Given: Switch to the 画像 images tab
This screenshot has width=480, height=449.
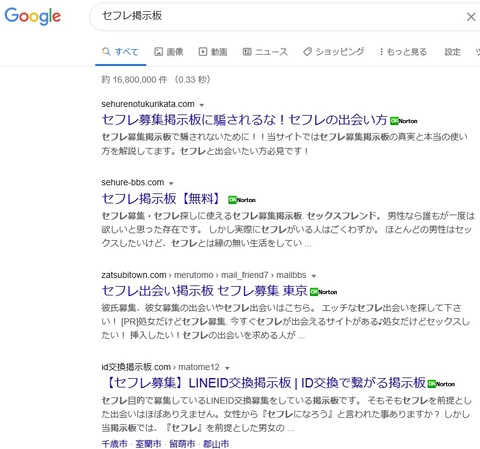Looking at the screenshot, I should click(x=169, y=52).
